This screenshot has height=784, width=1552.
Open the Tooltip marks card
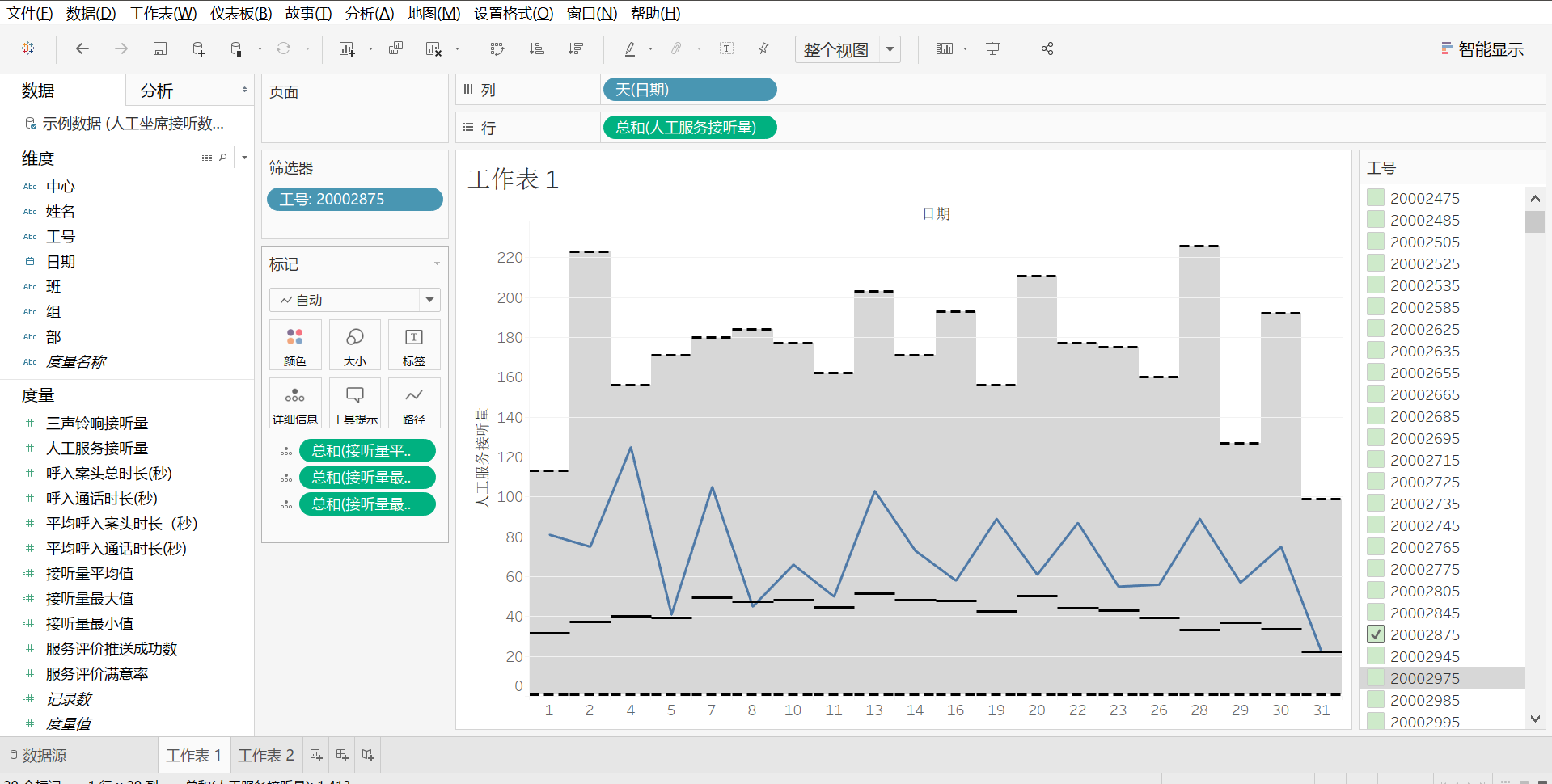(354, 403)
